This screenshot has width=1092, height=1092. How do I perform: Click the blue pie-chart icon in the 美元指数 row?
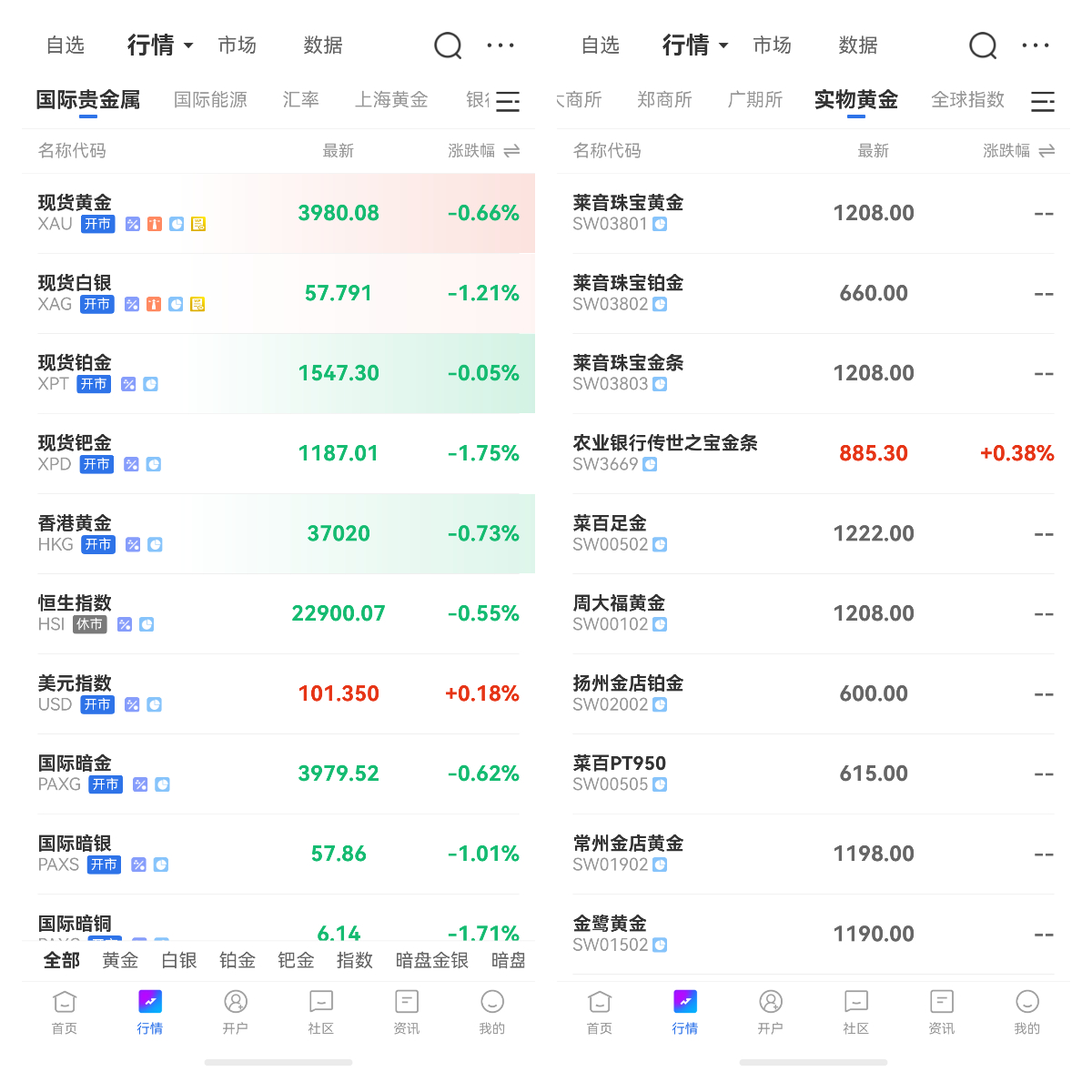155,704
